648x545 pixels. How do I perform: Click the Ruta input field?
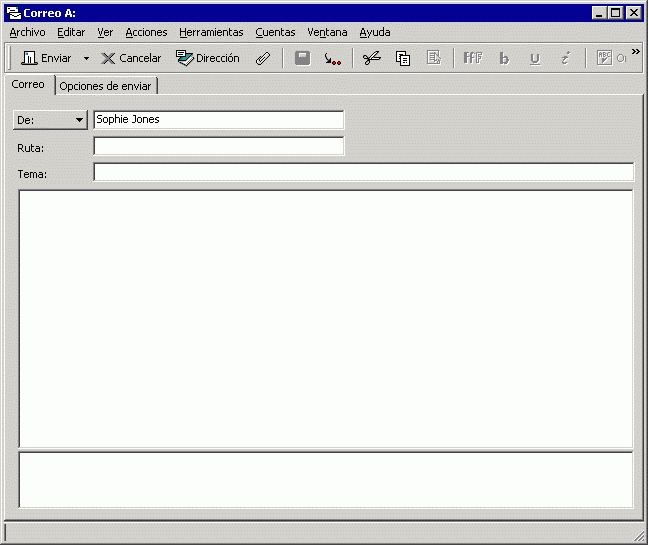[219, 146]
